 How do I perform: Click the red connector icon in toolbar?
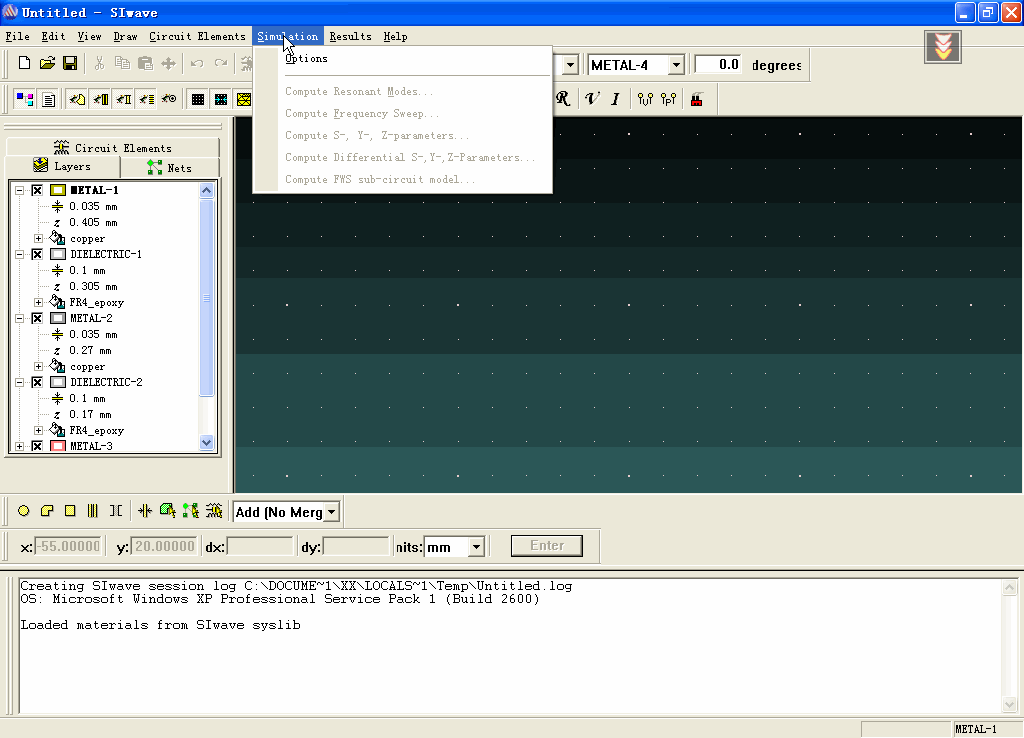(697, 99)
